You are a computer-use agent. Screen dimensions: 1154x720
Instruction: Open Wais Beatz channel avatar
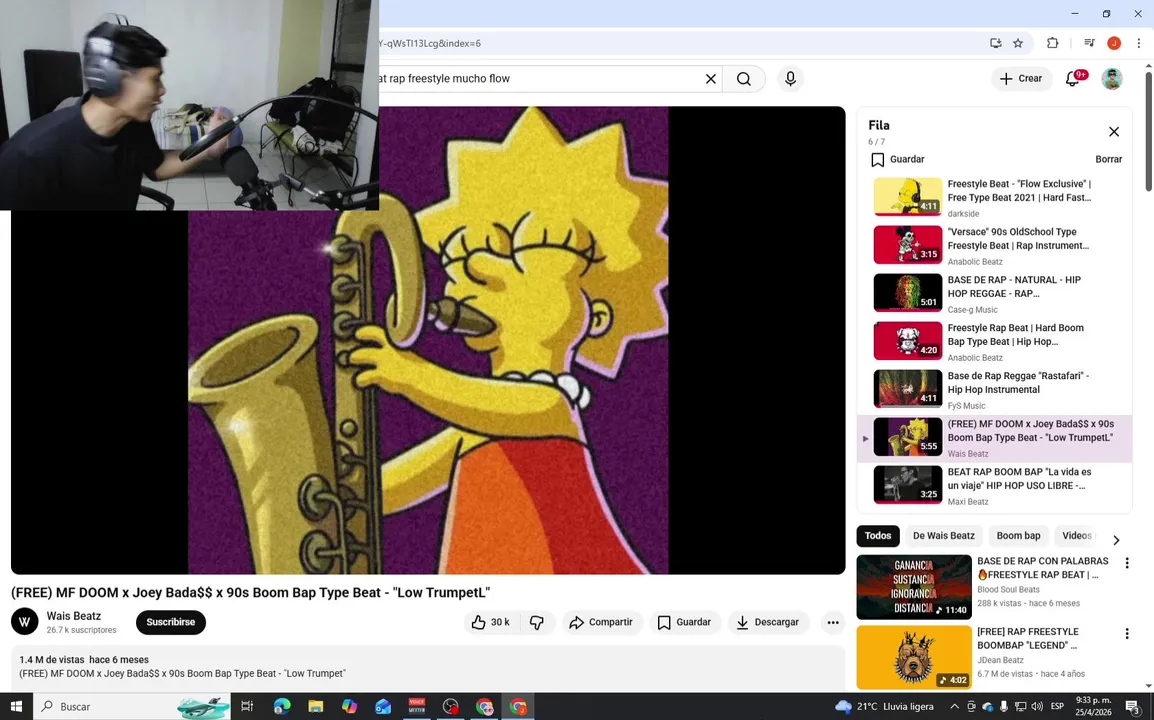[x=24, y=622]
